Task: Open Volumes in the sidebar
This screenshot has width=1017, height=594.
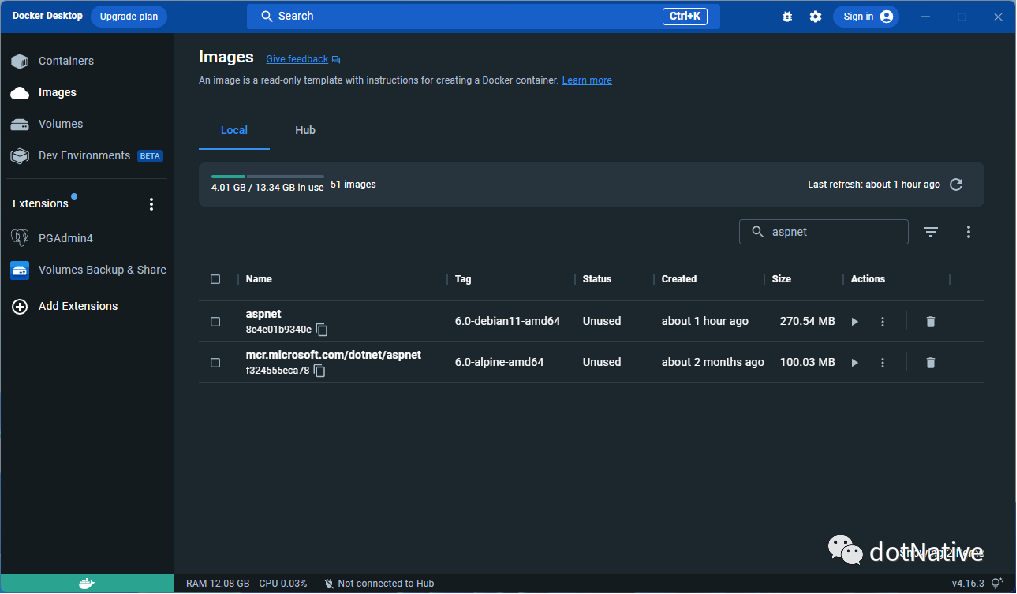Action: pyautogui.click(x=60, y=124)
